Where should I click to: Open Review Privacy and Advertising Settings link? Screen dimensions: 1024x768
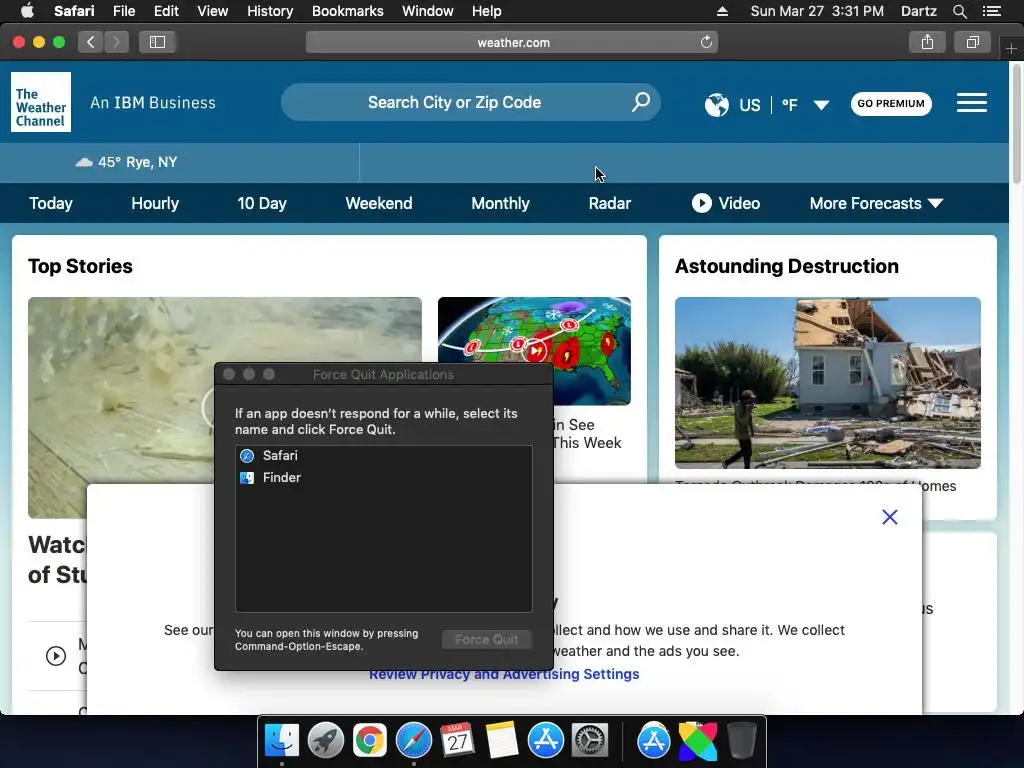coord(504,674)
